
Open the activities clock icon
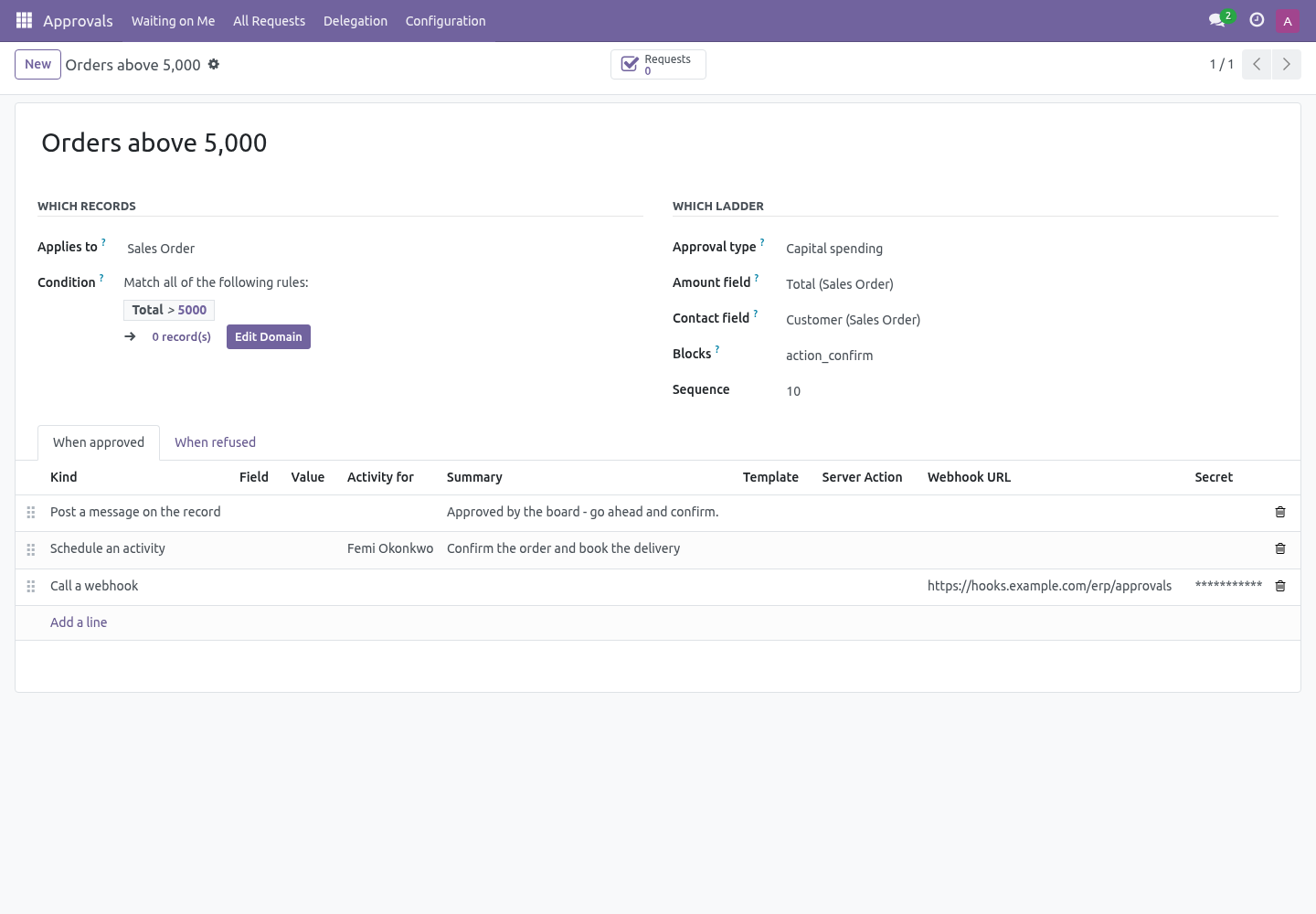pyautogui.click(x=1257, y=20)
